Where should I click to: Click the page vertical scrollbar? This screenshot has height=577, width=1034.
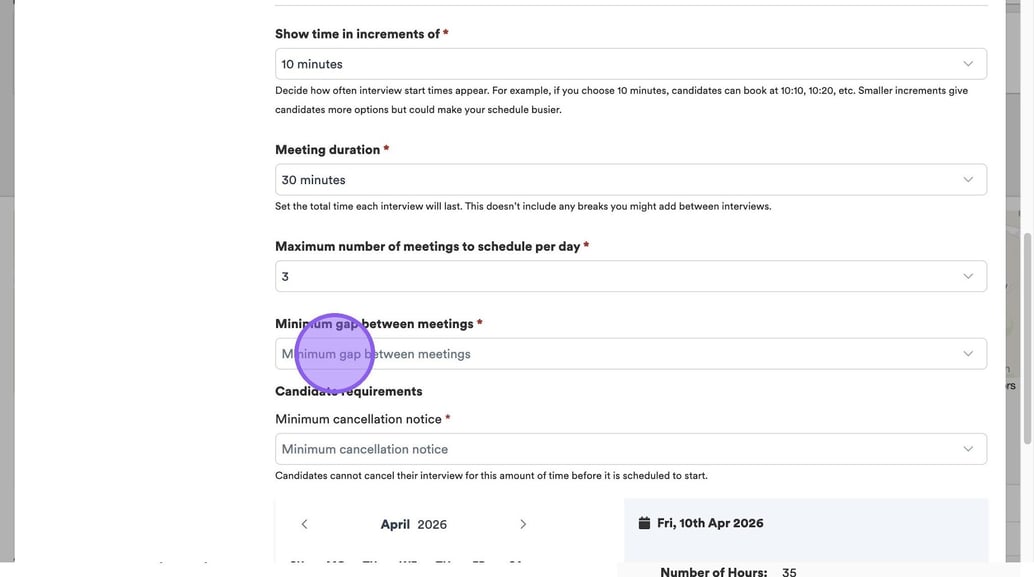pos(1027,340)
